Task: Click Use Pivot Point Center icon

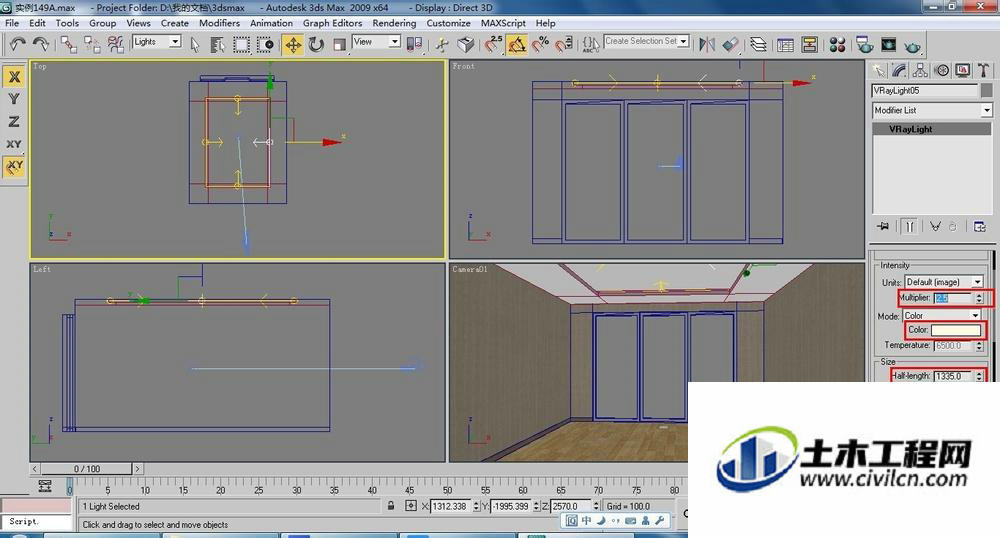Action: click(x=415, y=44)
